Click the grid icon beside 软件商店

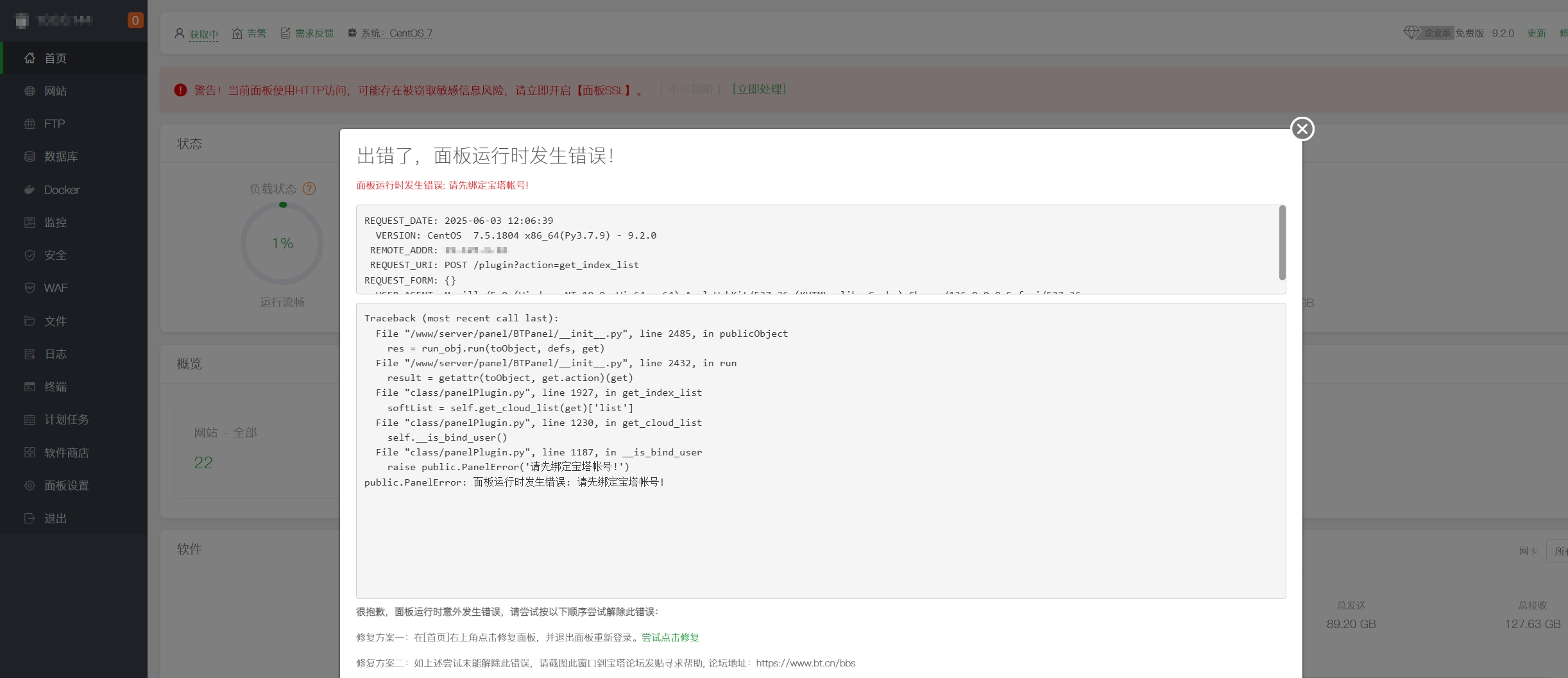30,452
